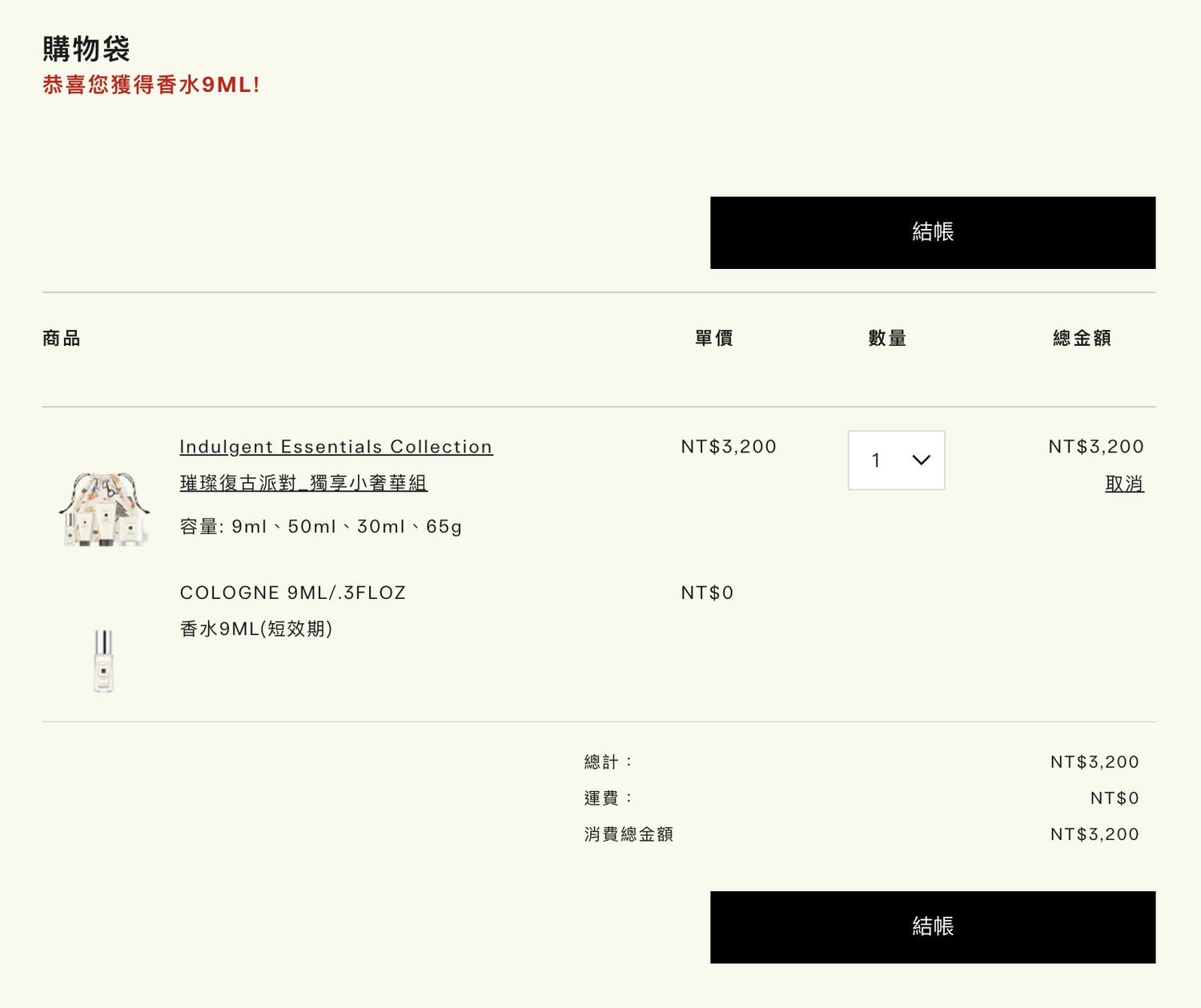
Task: Click the 消費總金額 grand total label
Action: click(629, 834)
